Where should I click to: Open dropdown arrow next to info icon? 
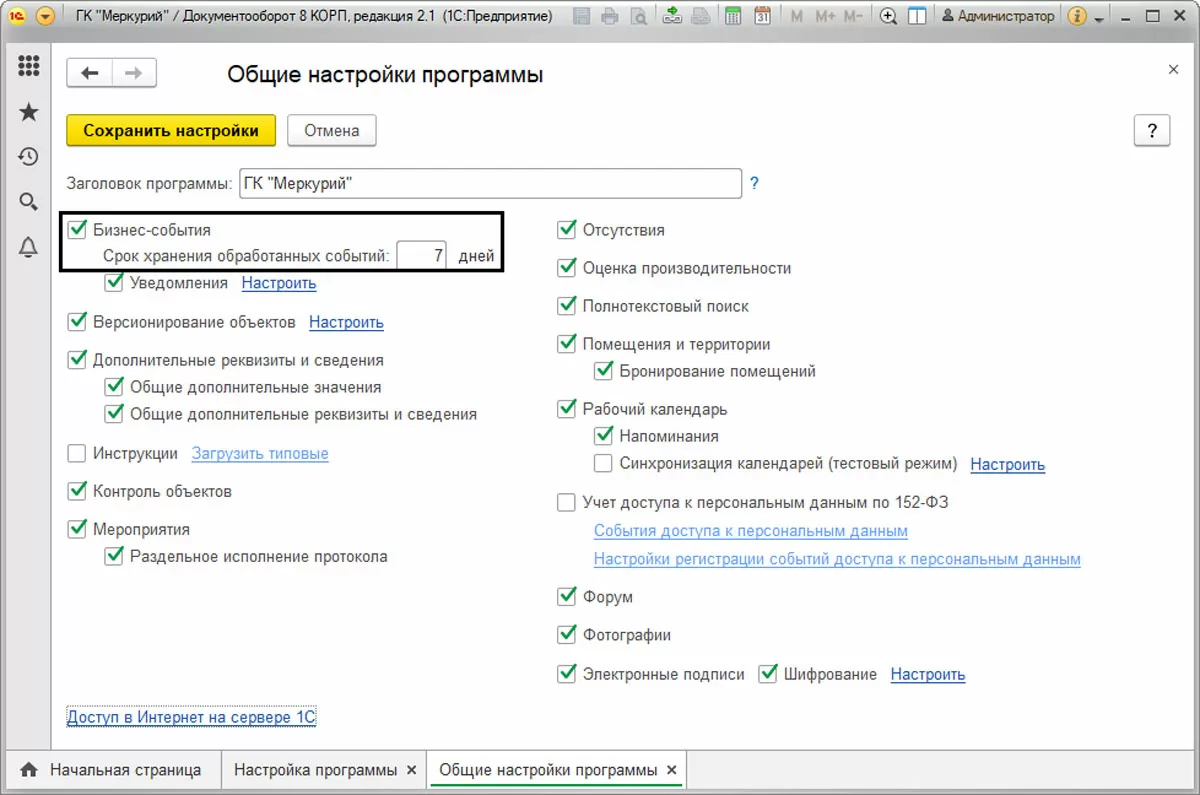click(1099, 18)
